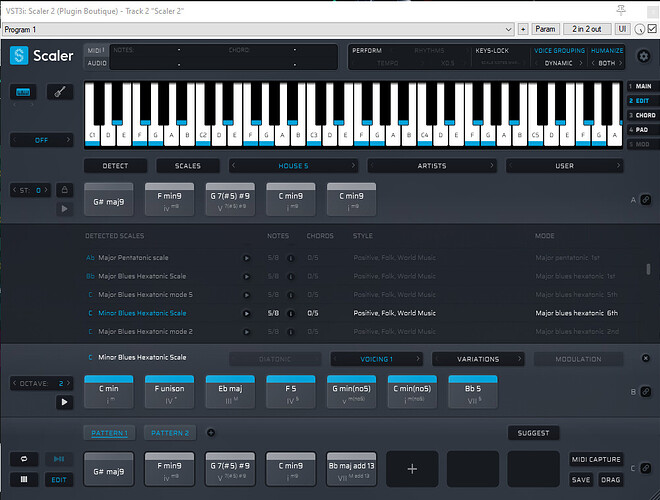Open VARIATIONS selector
This screenshot has height=500, width=660.
point(478,359)
